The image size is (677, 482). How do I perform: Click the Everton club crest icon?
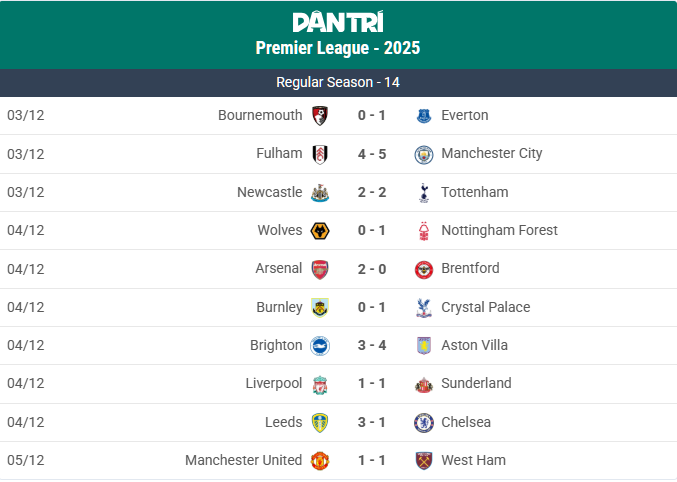tap(424, 116)
